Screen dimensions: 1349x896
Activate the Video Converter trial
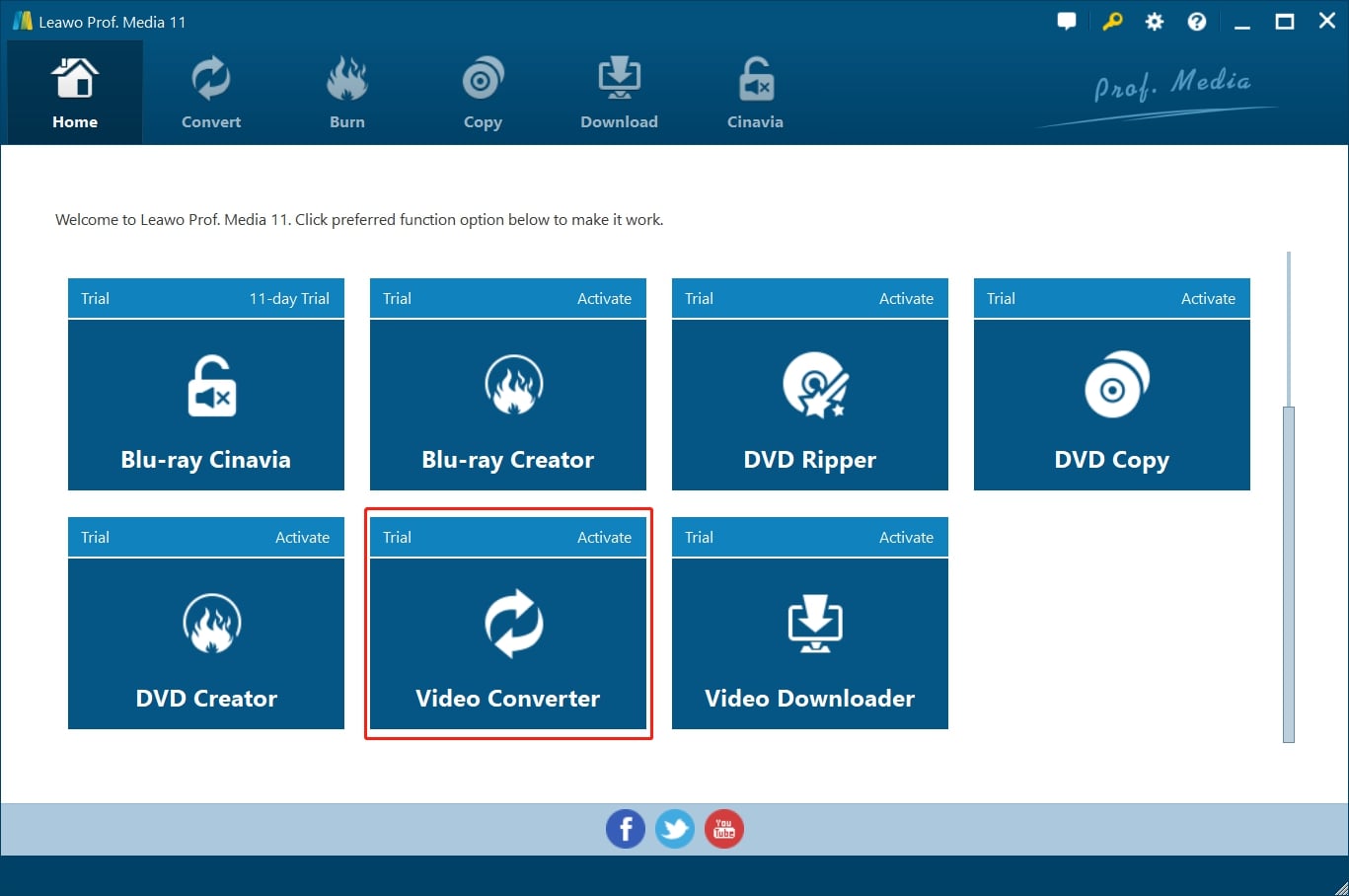(604, 537)
